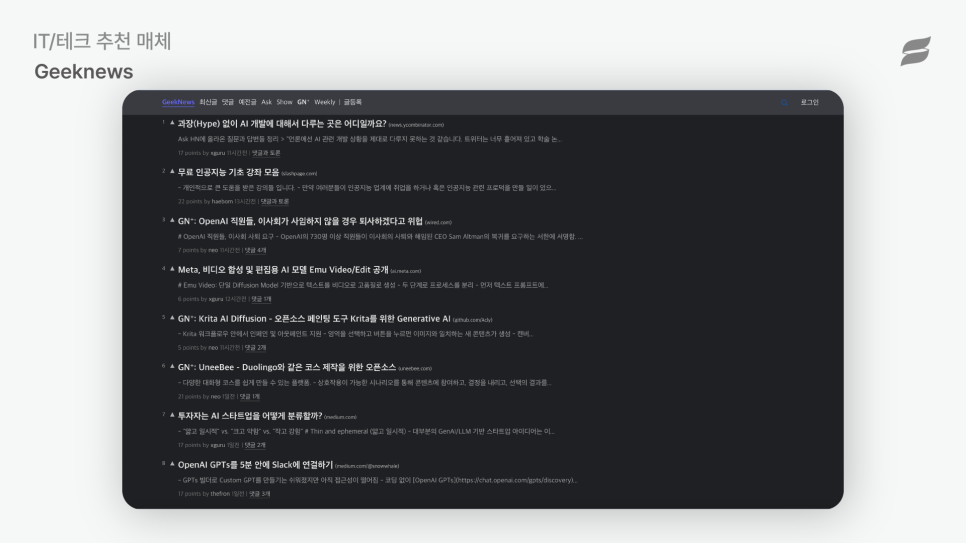Upvote the AI startup investor classification post
The image size is (966, 543).
coord(172,415)
